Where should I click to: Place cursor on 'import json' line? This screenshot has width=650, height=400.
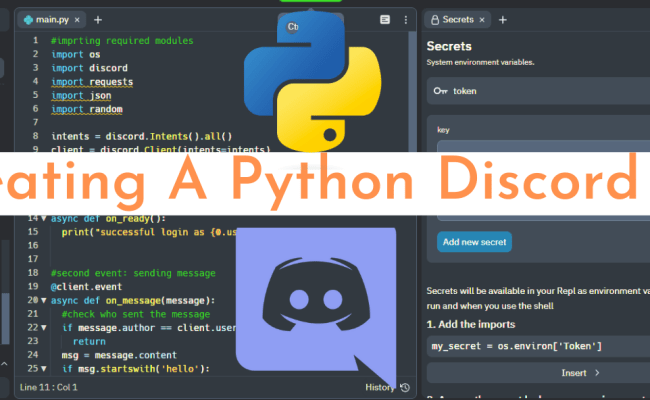click(x=81, y=95)
